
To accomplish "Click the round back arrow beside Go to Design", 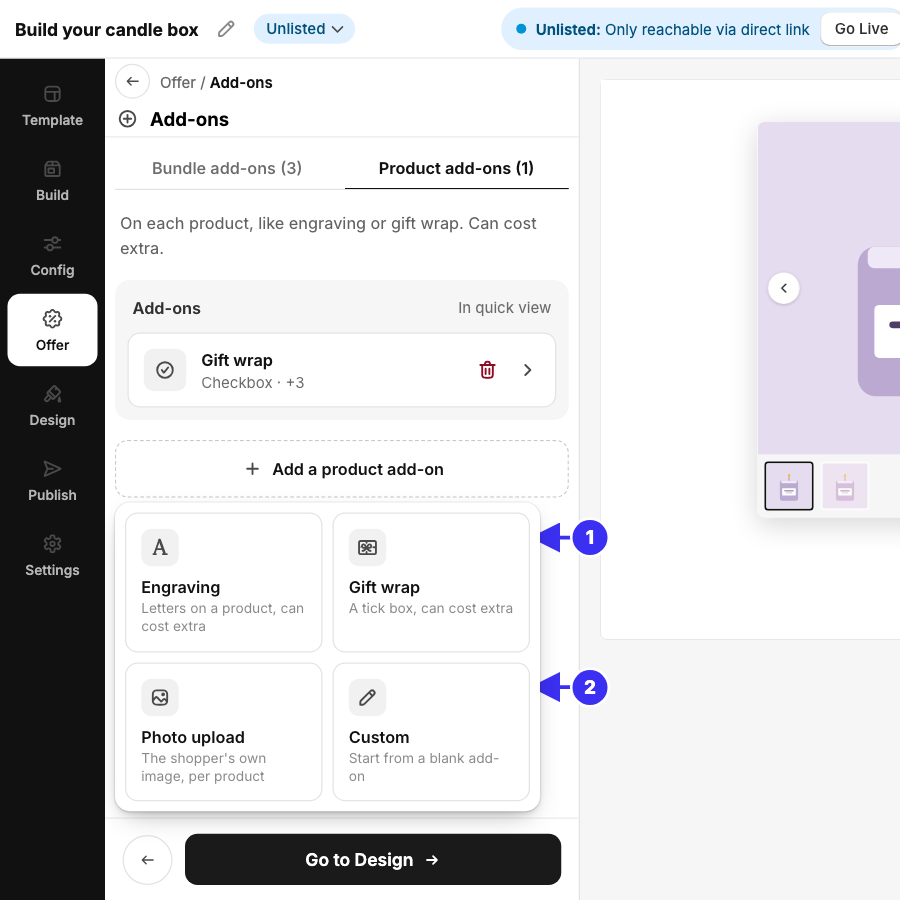I will [148, 860].
